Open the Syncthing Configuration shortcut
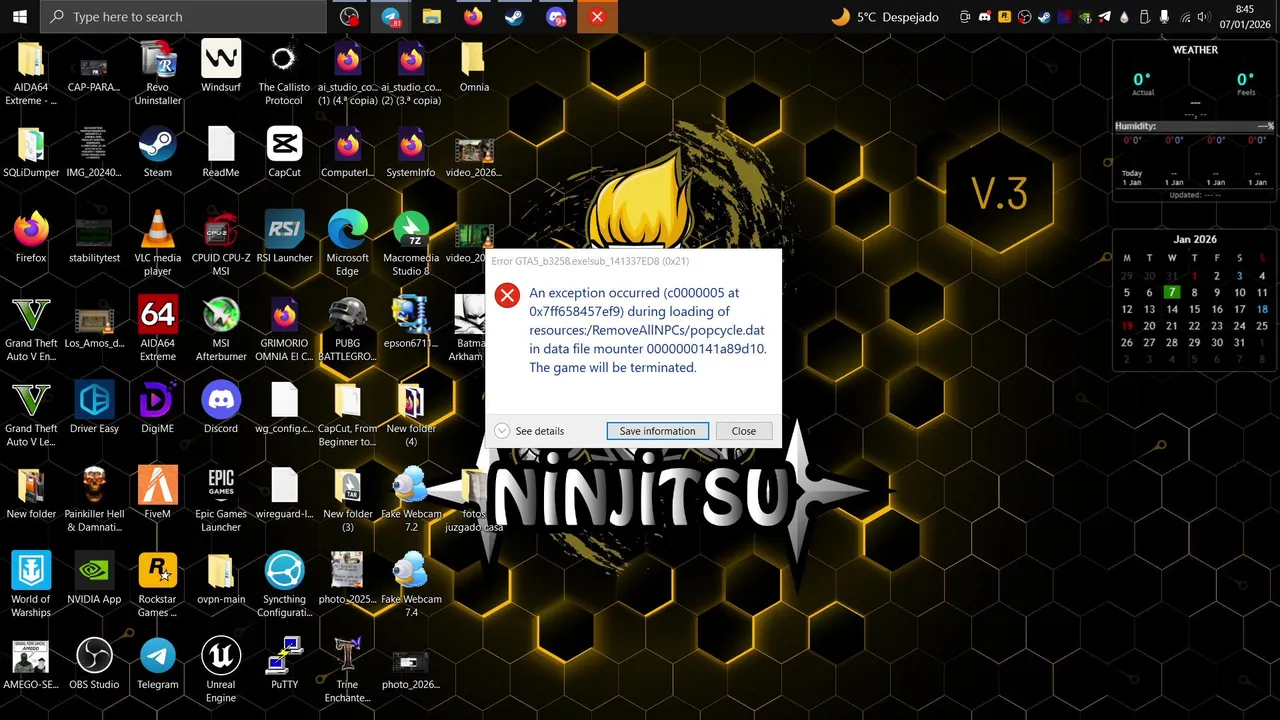 click(x=284, y=585)
